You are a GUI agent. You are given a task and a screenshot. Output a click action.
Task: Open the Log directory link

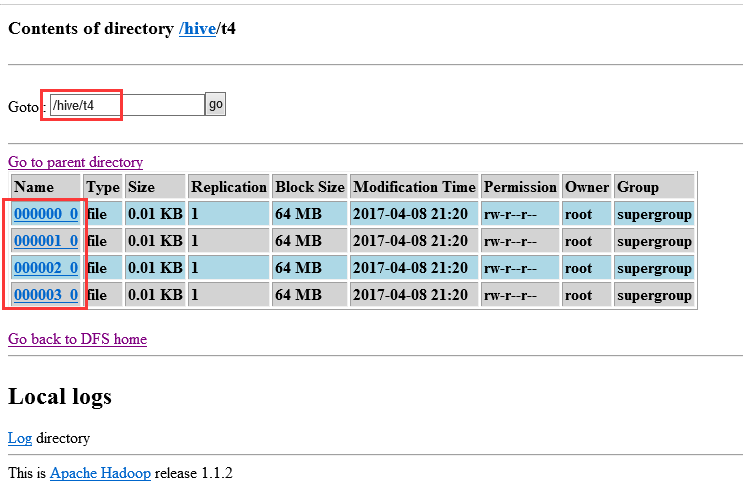pos(20,438)
